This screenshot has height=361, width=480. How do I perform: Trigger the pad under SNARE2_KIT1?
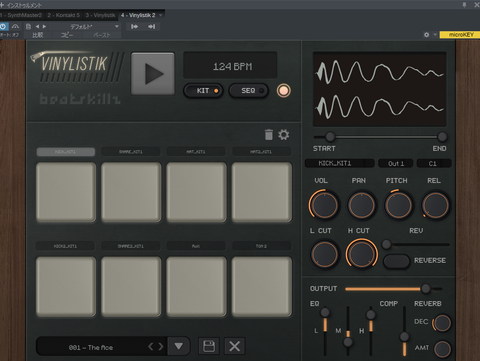[131, 286]
